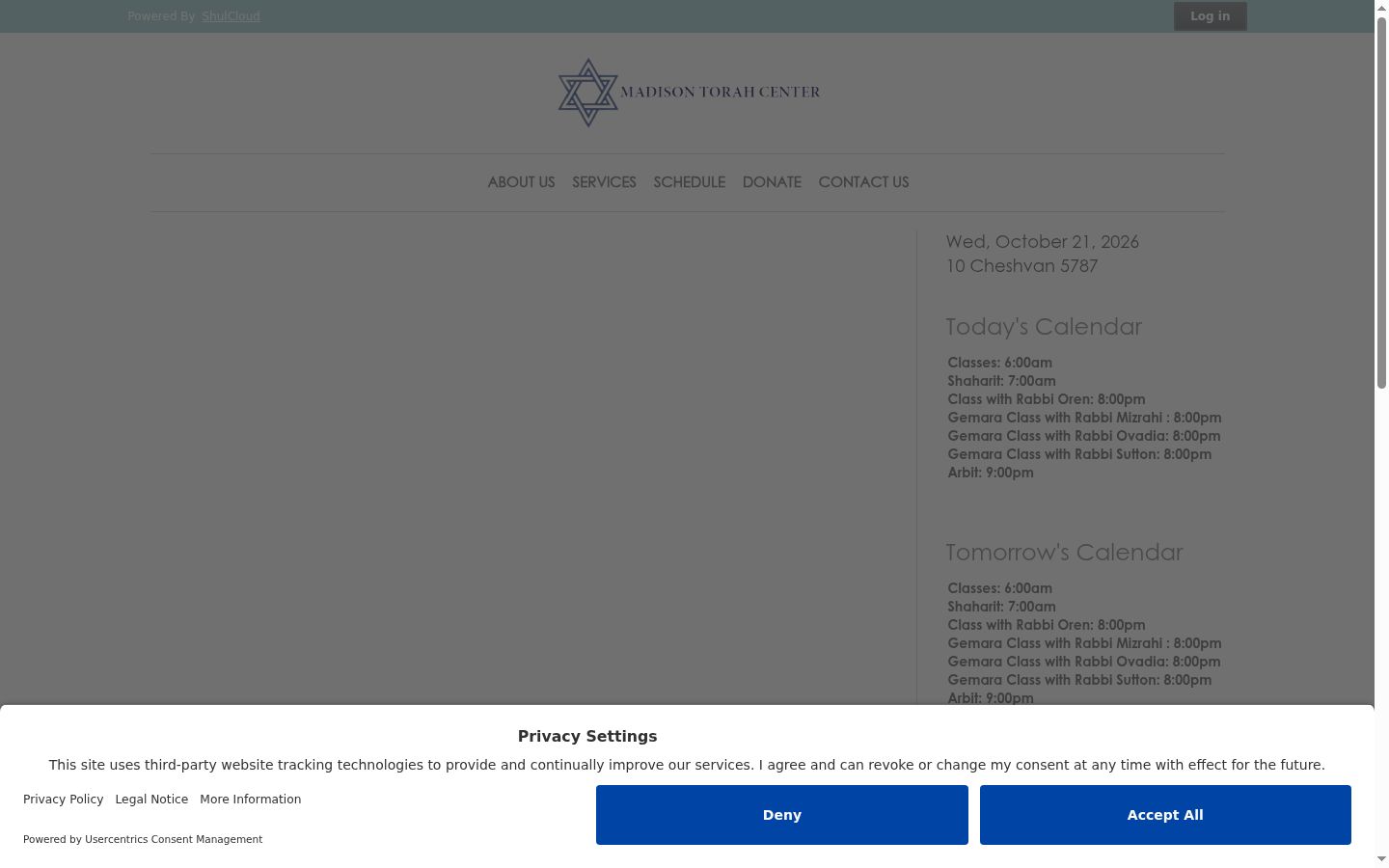1389x868 pixels.
Task: Click the date Wed, October 21, 2026
Action: pos(1042,242)
